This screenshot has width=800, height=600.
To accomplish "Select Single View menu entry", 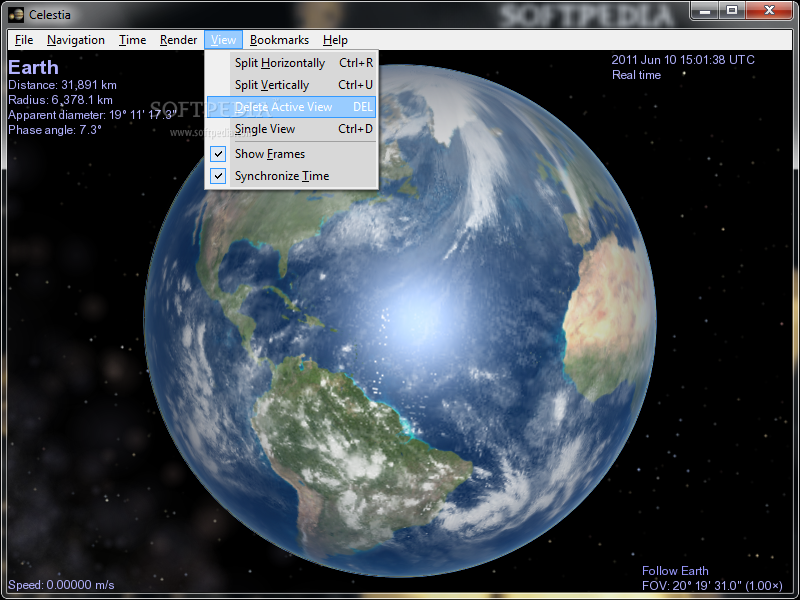I will click(x=291, y=129).
